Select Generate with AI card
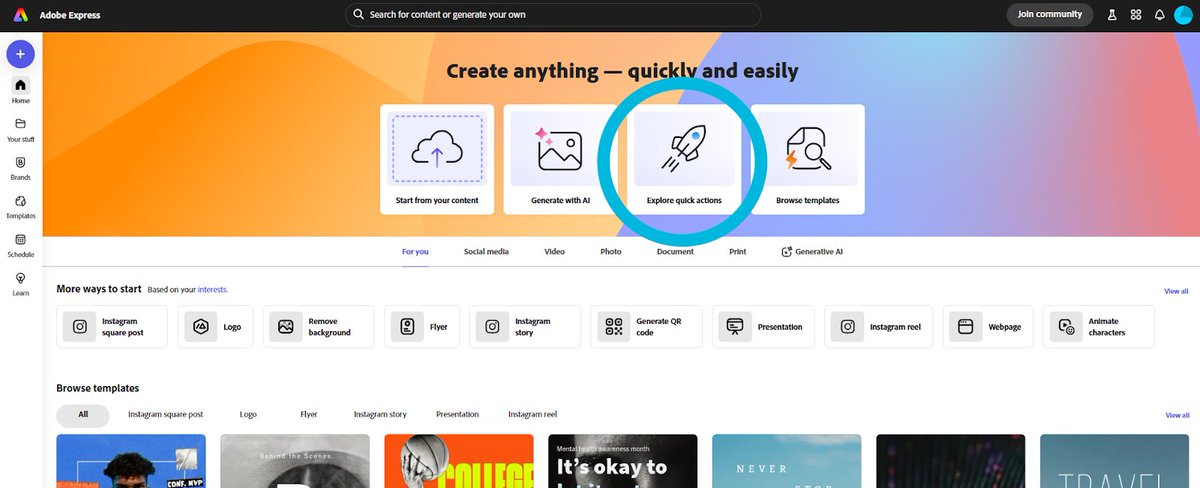The width and height of the screenshot is (1200, 488). (560, 160)
